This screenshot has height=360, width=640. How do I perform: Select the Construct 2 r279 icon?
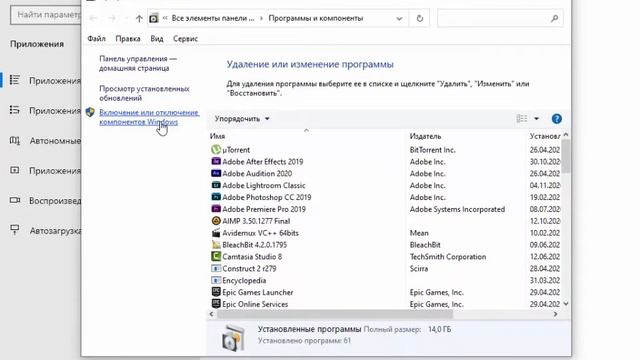point(216,268)
